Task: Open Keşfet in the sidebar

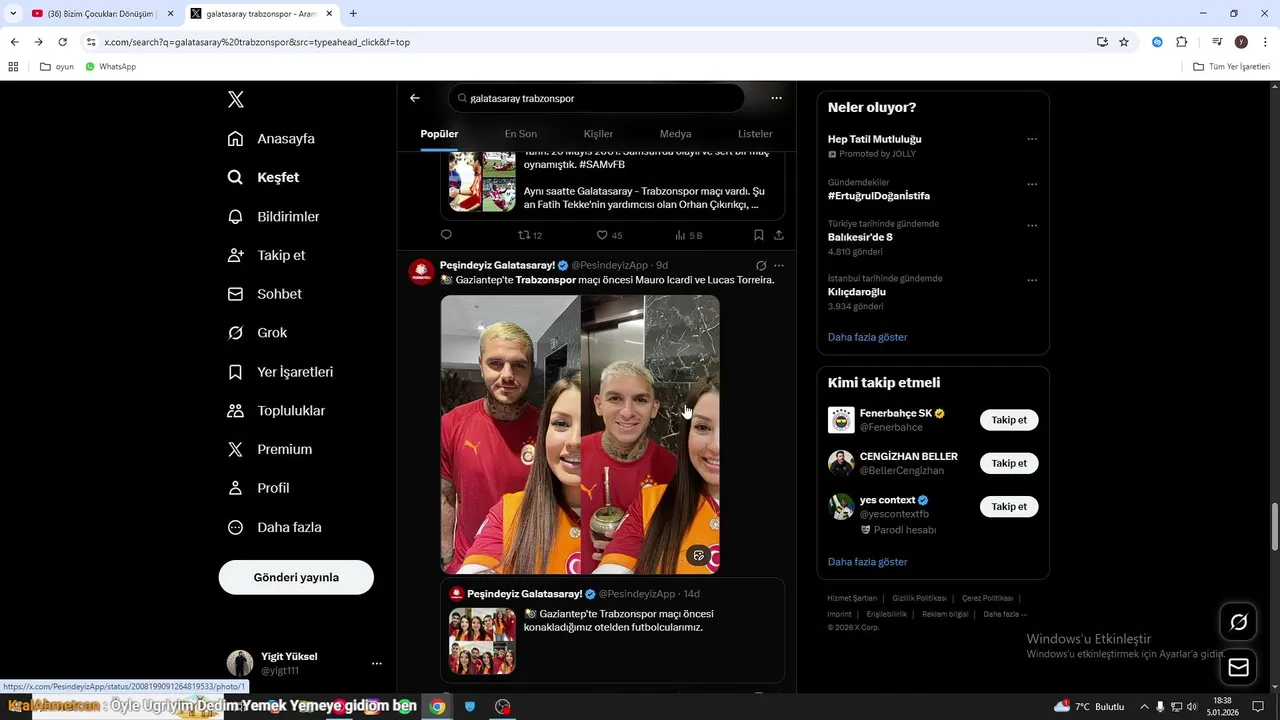Action: point(263,177)
